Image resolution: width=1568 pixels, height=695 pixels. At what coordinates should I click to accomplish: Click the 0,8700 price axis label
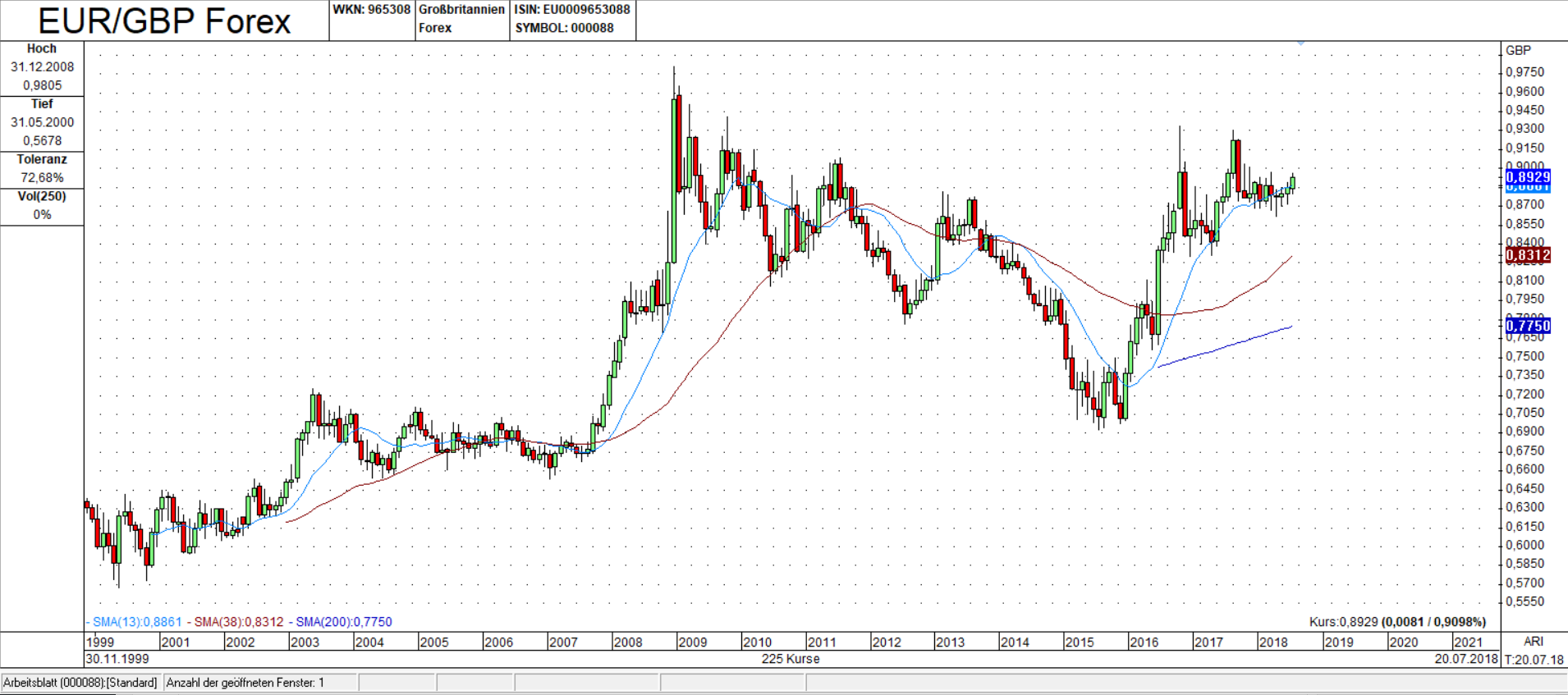(1524, 204)
